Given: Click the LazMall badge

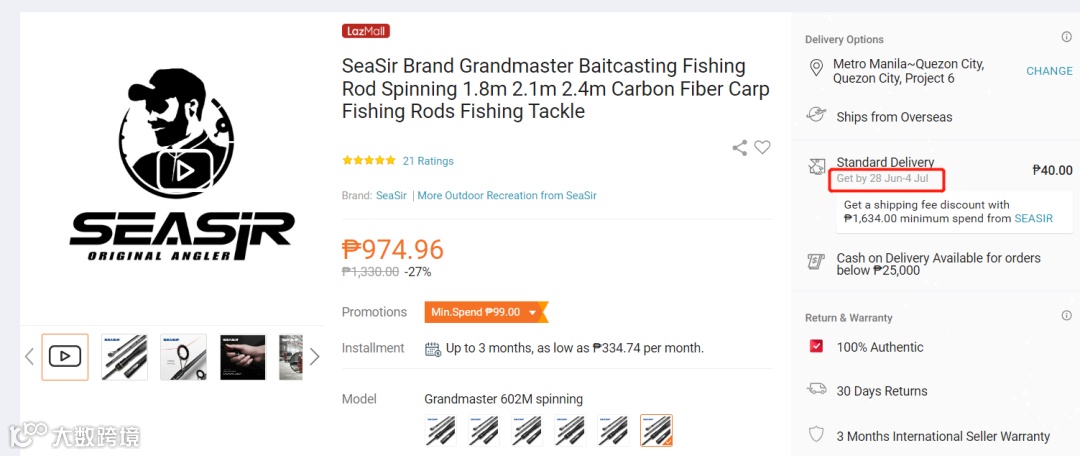Looking at the screenshot, I should [x=365, y=31].
